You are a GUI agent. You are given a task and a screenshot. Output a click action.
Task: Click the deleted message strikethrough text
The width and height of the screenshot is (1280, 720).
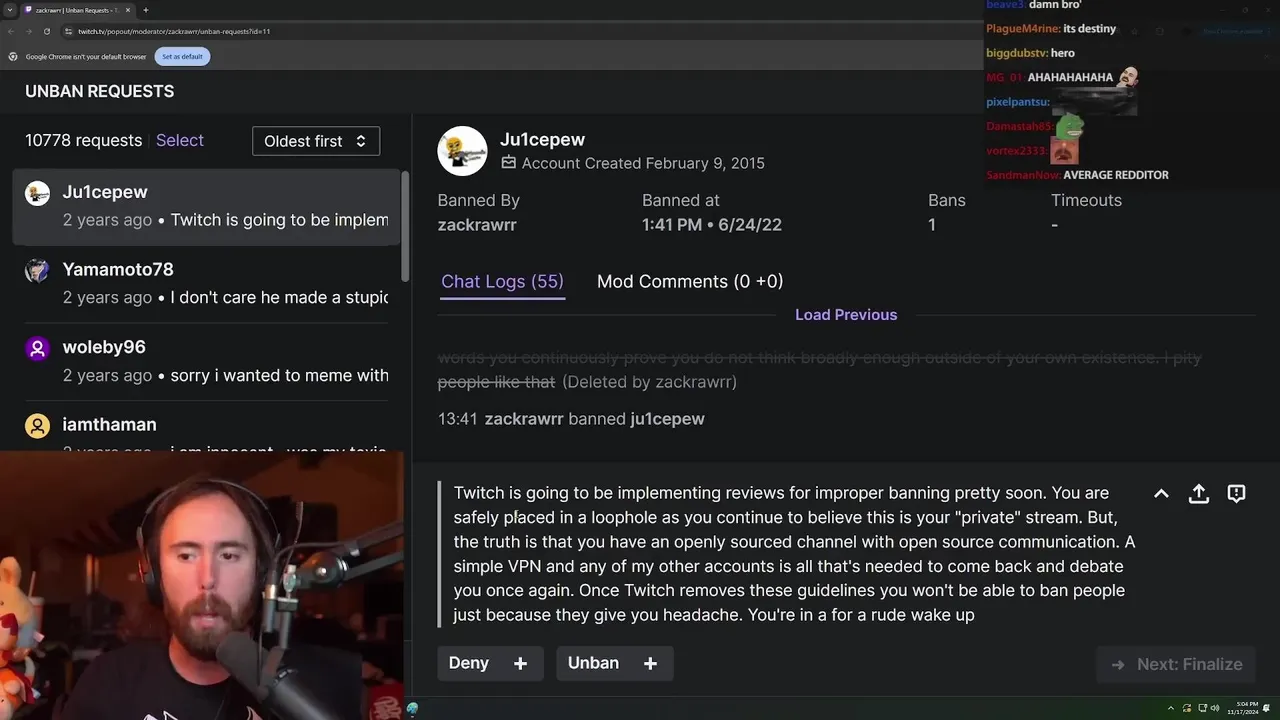coord(819,370)
